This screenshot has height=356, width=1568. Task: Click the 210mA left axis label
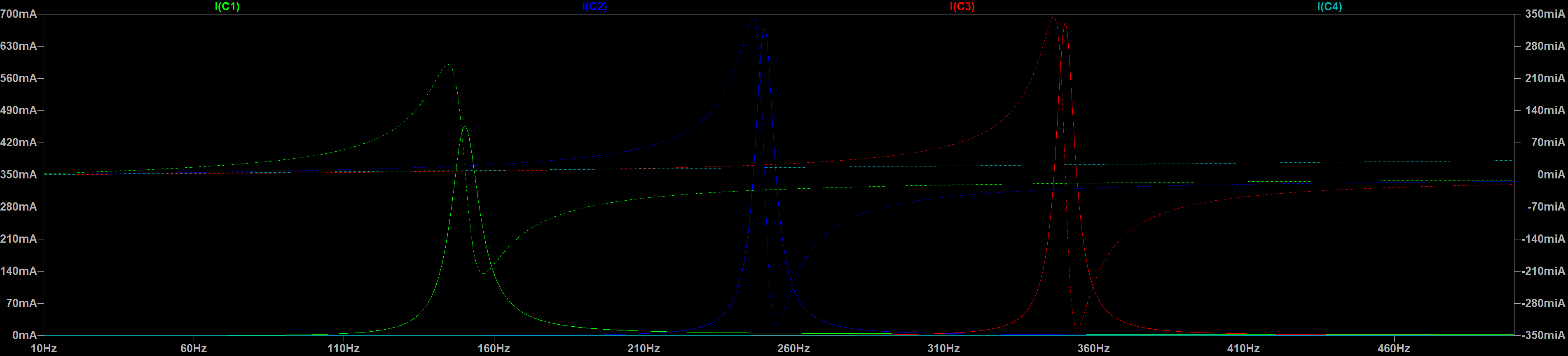point(18,239)
